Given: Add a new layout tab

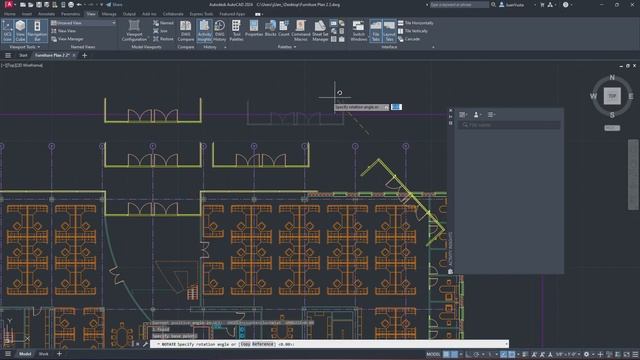Looking at the screenshot, I should (59, 354).
